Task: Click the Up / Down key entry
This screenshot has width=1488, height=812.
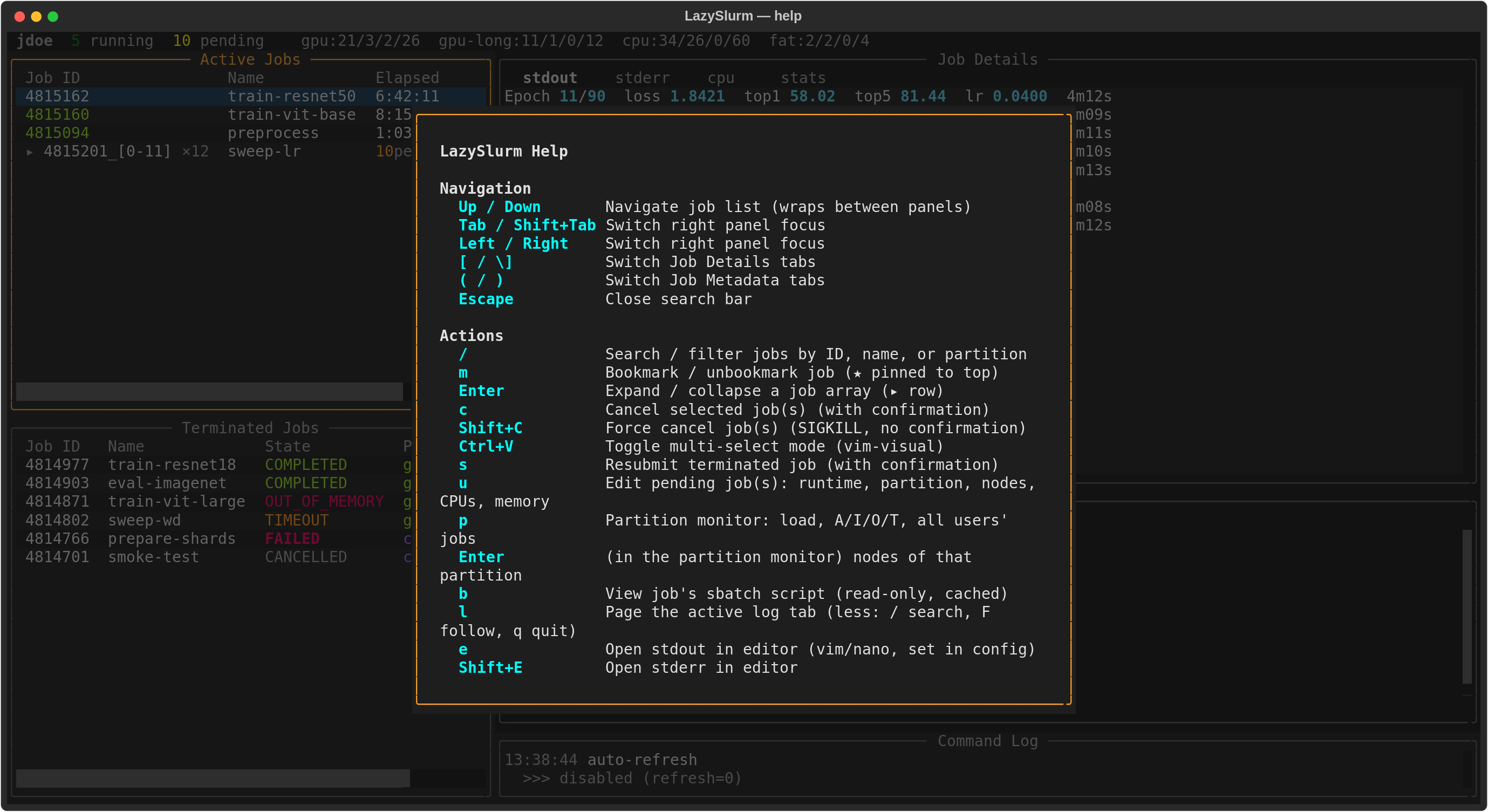Action: coord(500,207)
